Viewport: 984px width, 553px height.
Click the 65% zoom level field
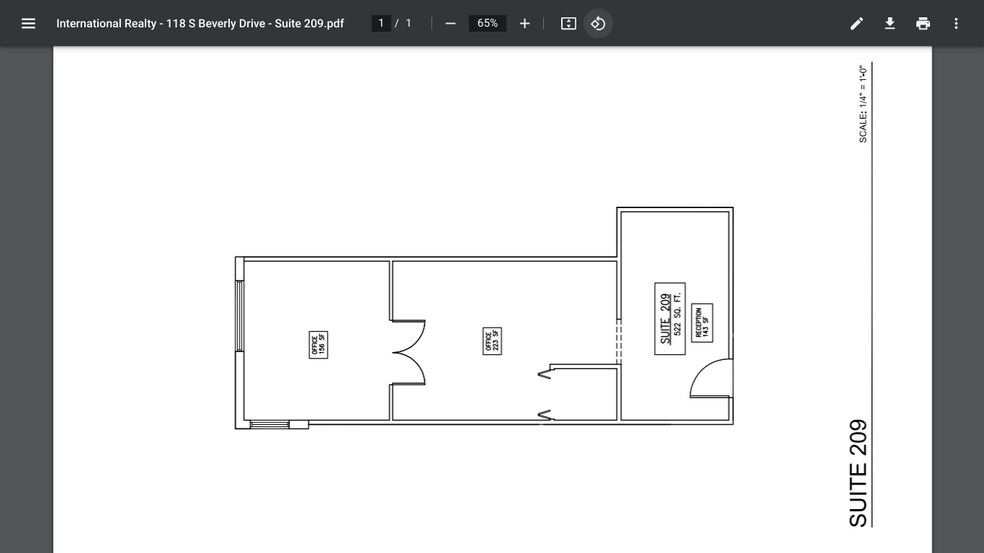pyautogui.click(x=487, y=23)
